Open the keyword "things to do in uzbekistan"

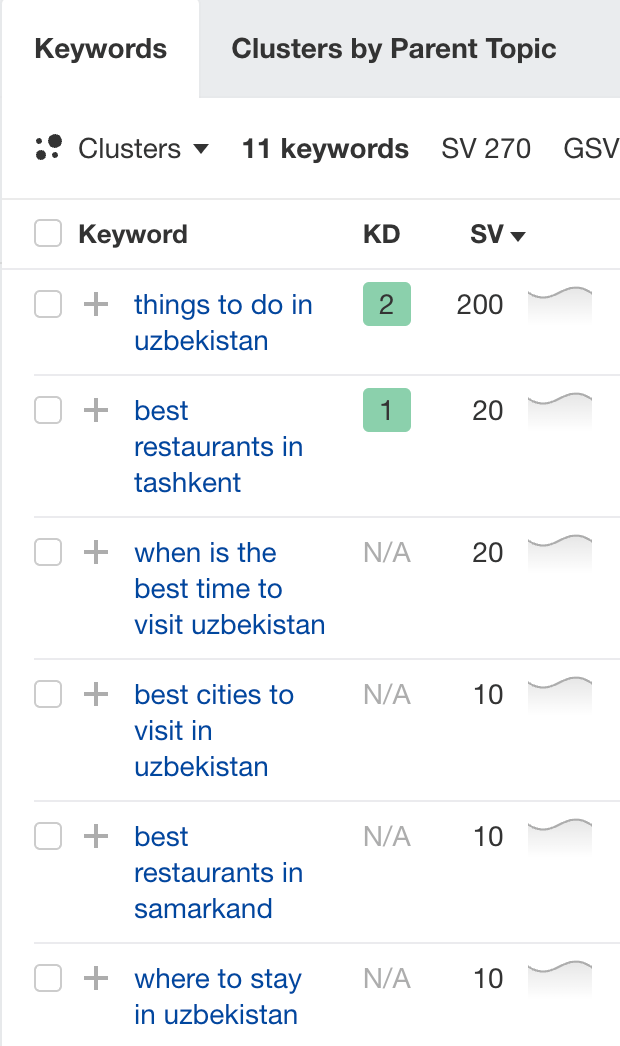point(222,322)
